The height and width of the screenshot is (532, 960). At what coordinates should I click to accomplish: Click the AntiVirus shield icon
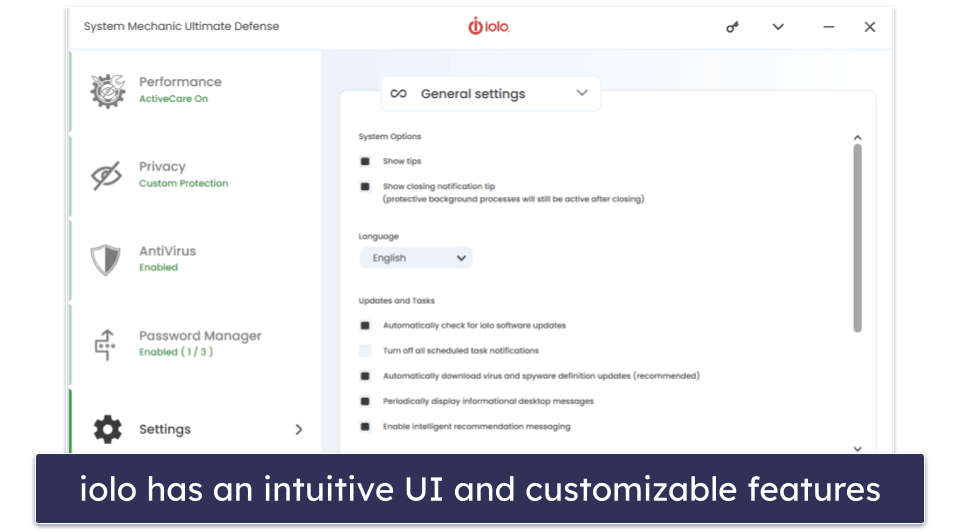(x=105, y=260)
